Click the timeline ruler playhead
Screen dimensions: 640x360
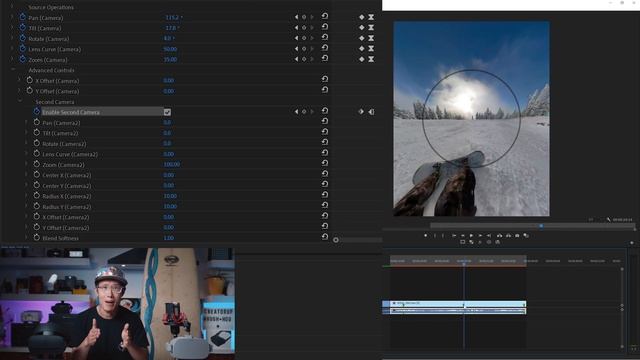coord(464,263)
